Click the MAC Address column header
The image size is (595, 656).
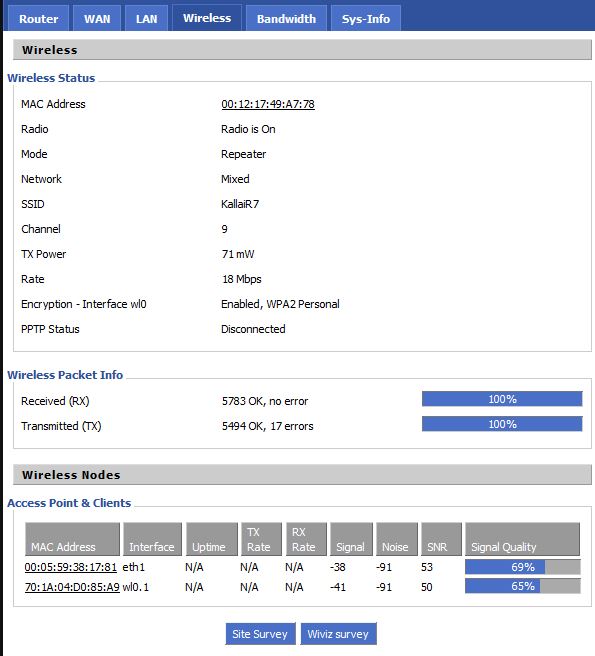[72, 539]
